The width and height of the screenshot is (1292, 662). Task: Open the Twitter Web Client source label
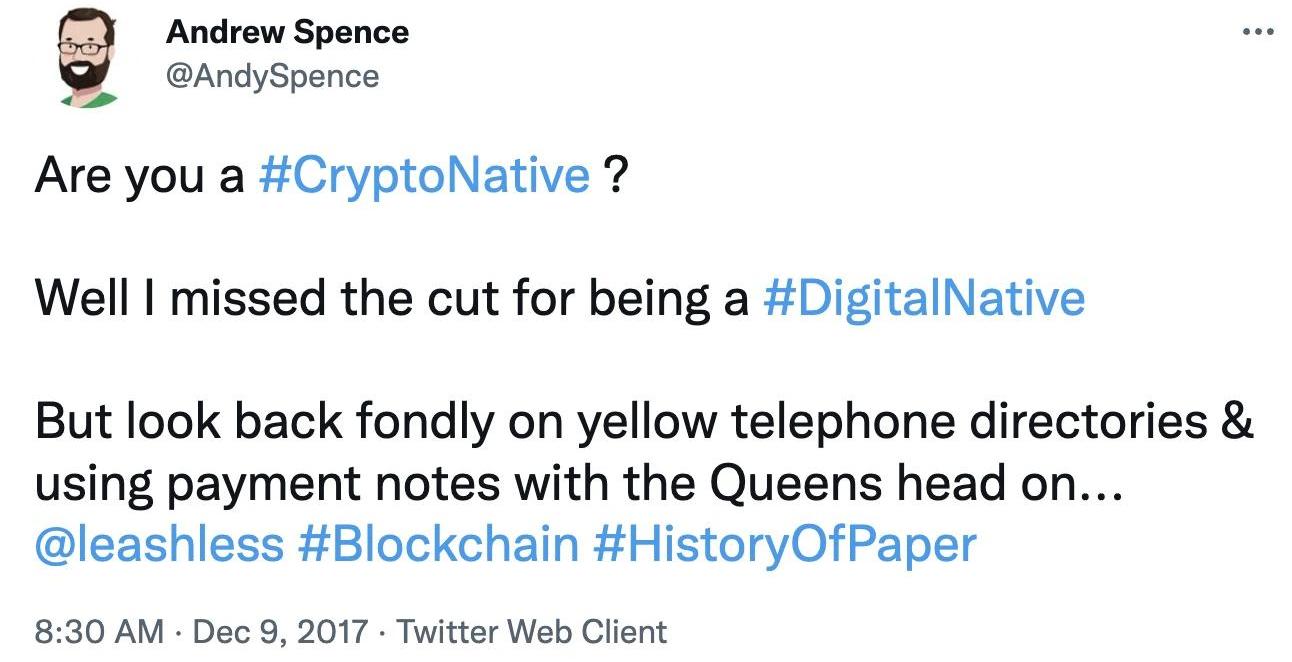pos(531,632)
